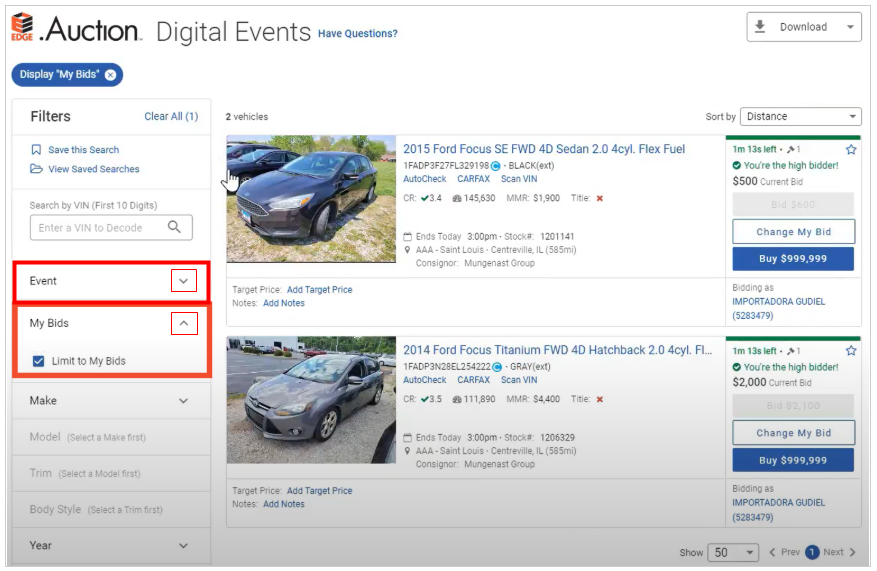This screenshot has width=877, height=571.
Task: Click the title red X icon on 2014 Focus
Action: point(600,399)
